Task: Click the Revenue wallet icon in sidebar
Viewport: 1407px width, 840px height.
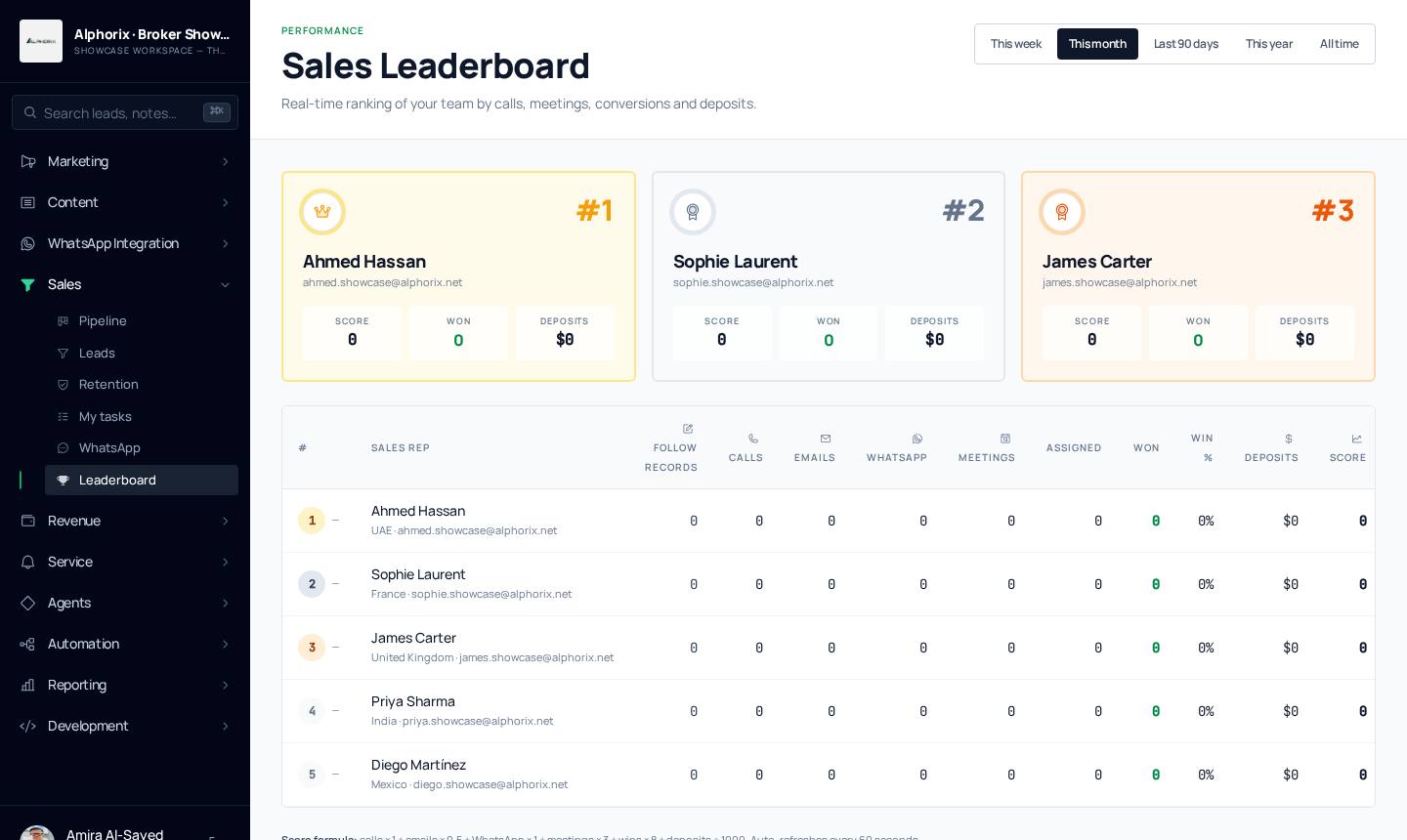Action: [x=28, y=521]
